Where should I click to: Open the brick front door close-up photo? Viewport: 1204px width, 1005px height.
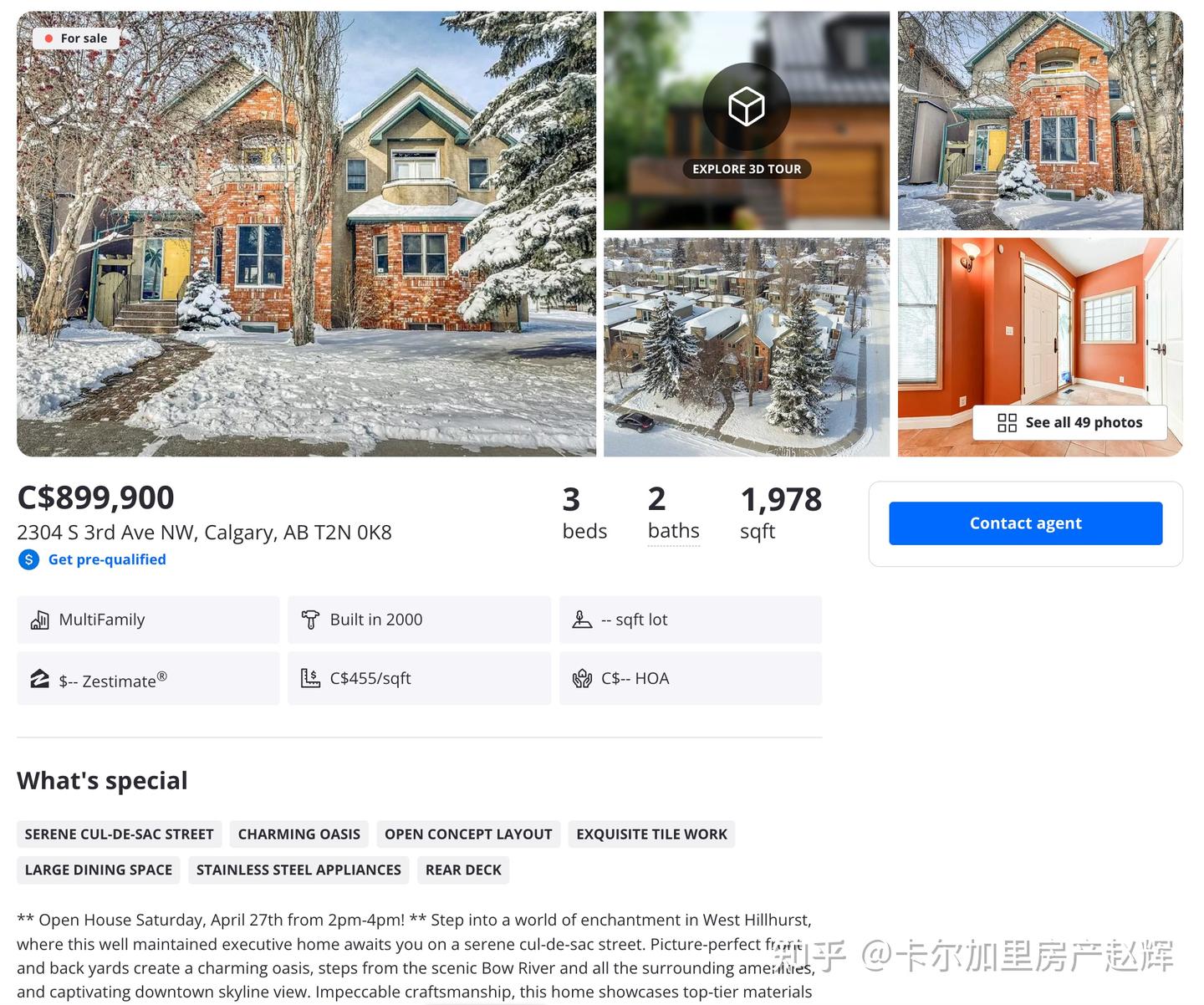point(1040,120)
